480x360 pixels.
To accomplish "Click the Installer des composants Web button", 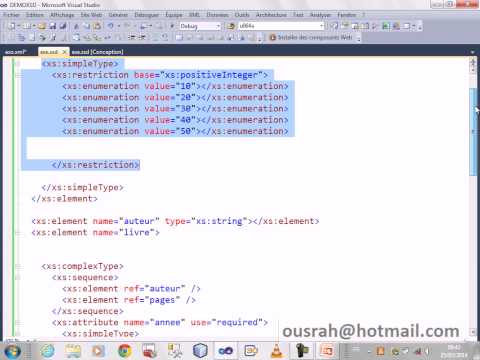I will tap(310, 37).
